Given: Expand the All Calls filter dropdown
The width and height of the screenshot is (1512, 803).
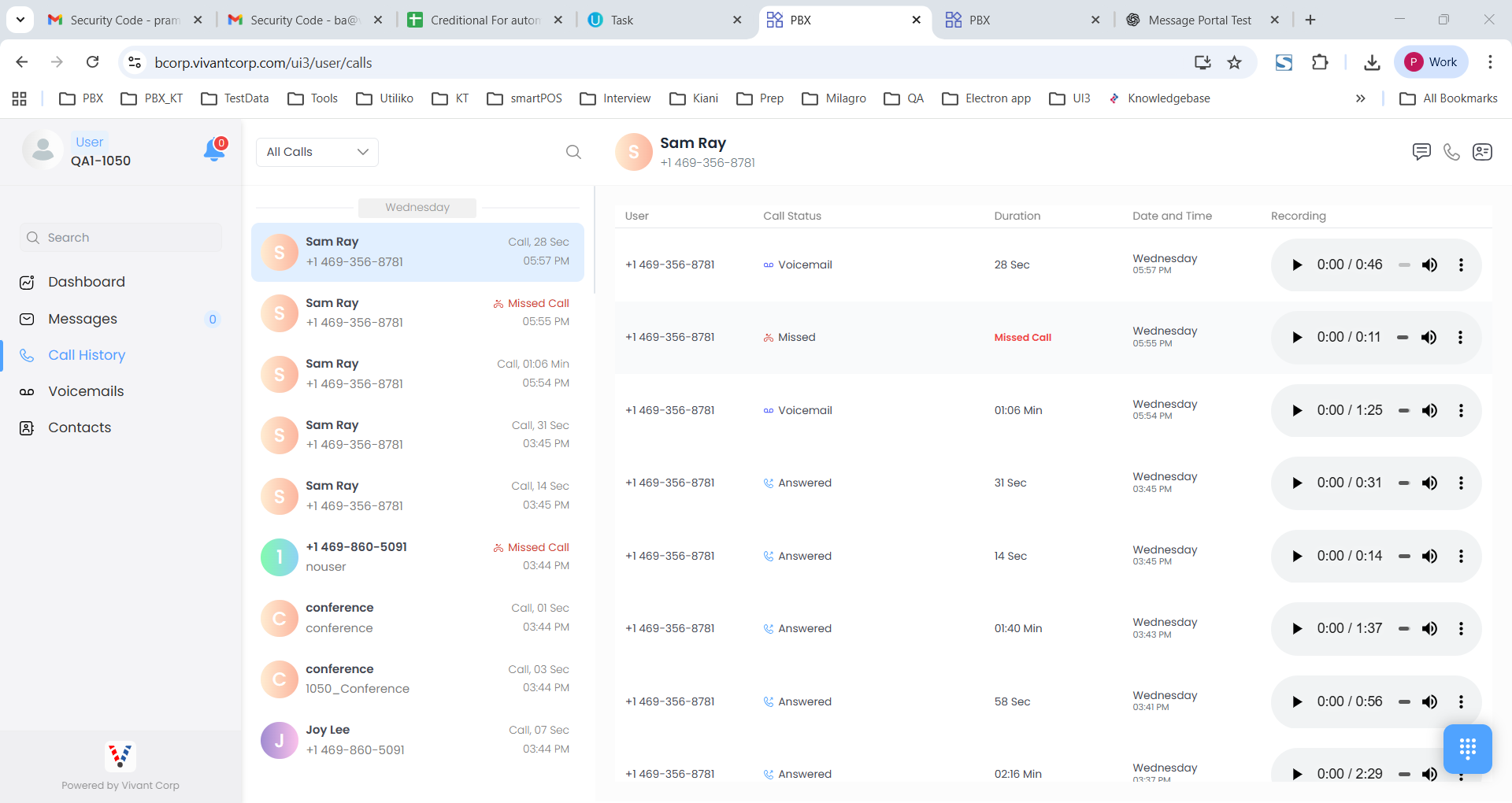Looking at the screenshot, I should click(x=317, y=152).
